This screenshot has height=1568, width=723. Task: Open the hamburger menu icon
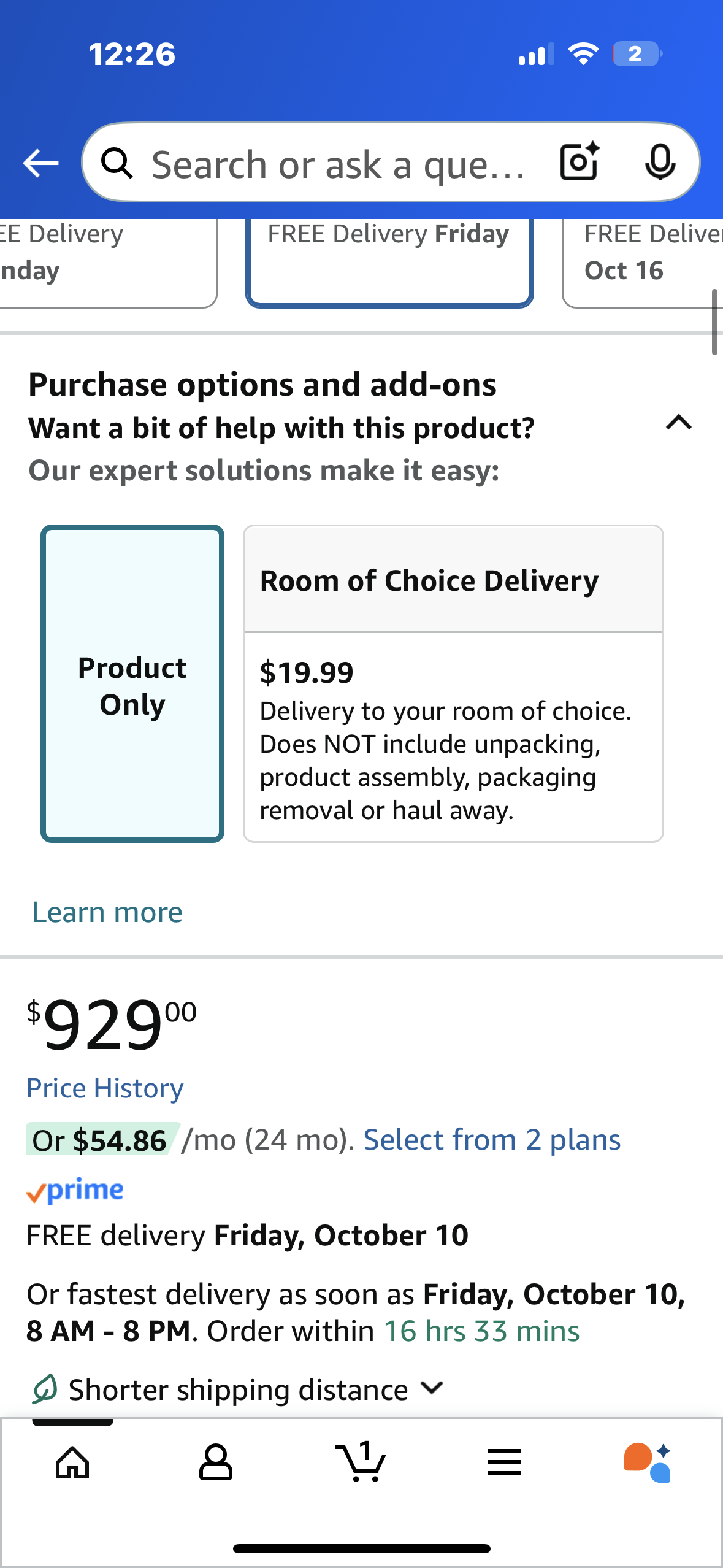(505, 1462)
